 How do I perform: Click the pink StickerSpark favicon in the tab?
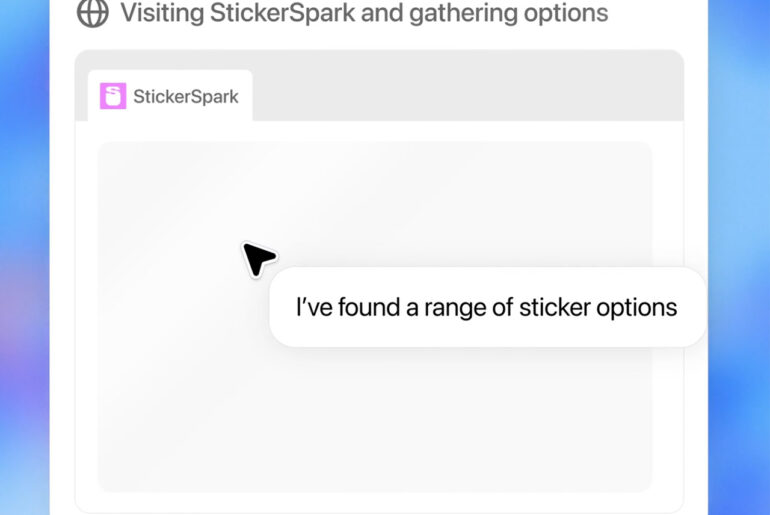[x=113, y=96]
